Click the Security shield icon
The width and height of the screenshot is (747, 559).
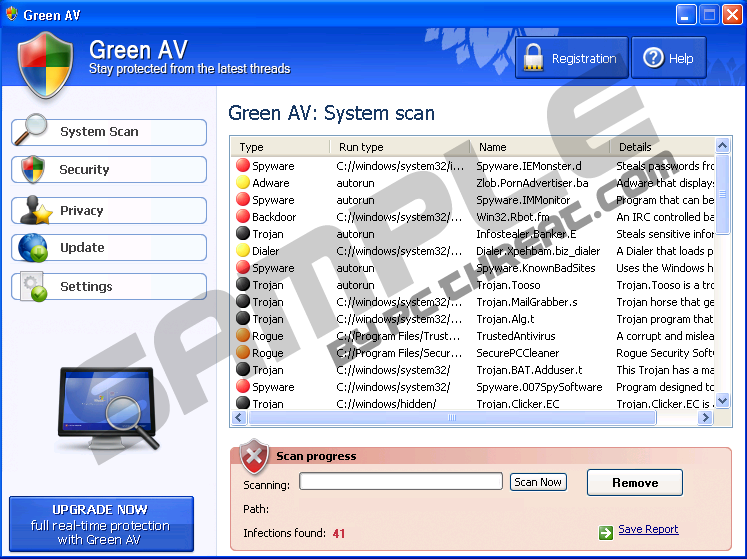(x=32, y=169)
